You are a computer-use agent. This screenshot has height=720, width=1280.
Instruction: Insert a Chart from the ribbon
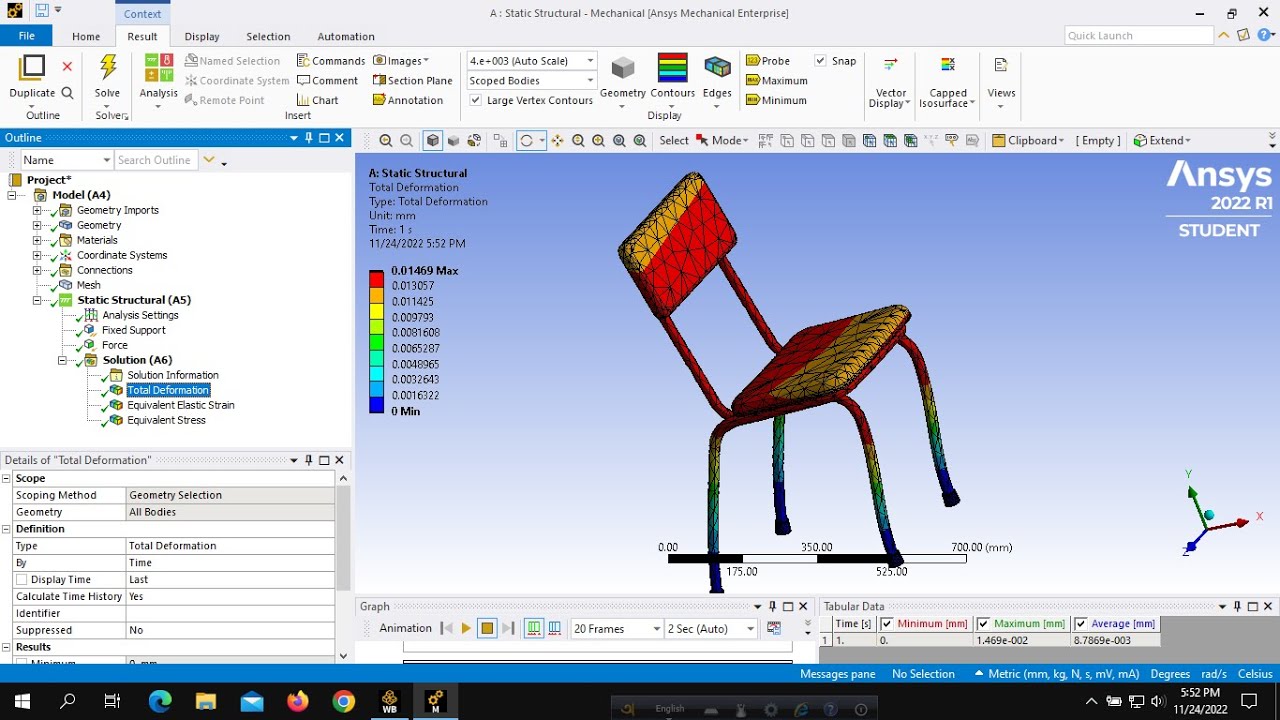point(317,100)
